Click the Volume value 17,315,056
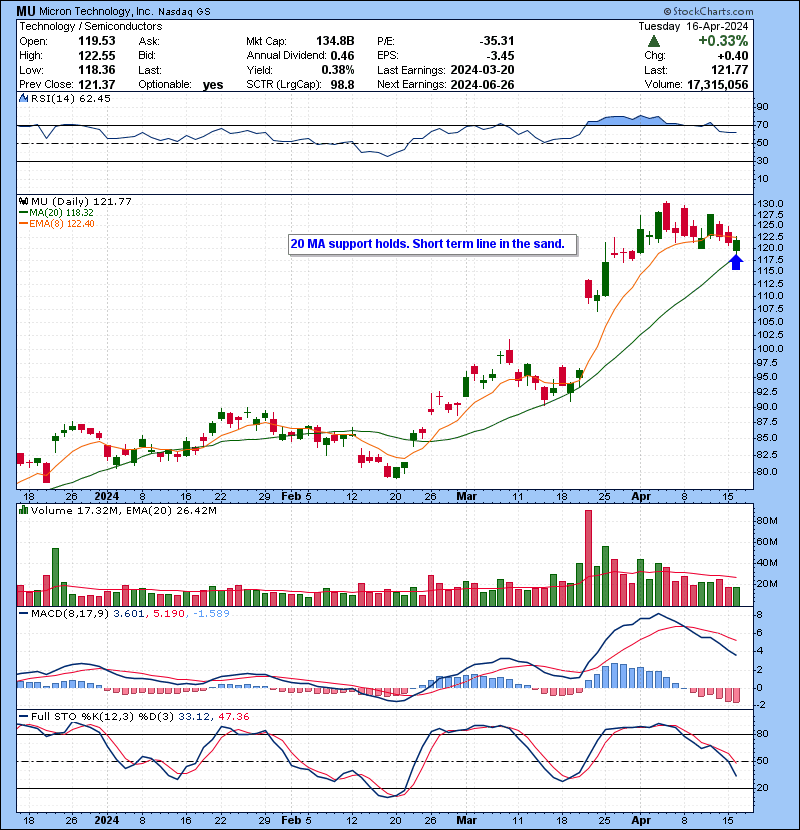800x830 pixels. pos(718,84)
